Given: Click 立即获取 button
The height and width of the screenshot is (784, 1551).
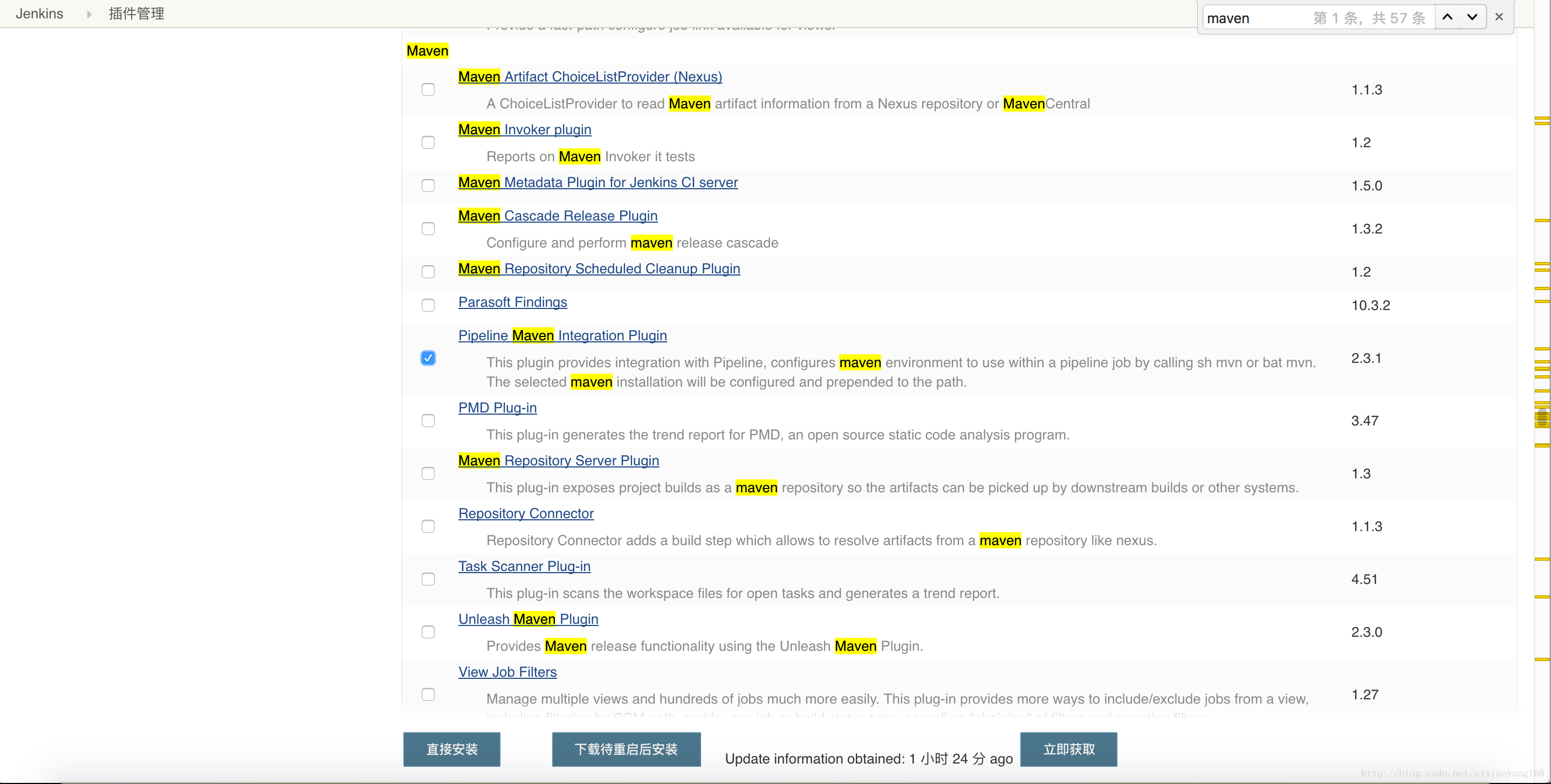Looking at the screenshot, I should point(1069,749).
